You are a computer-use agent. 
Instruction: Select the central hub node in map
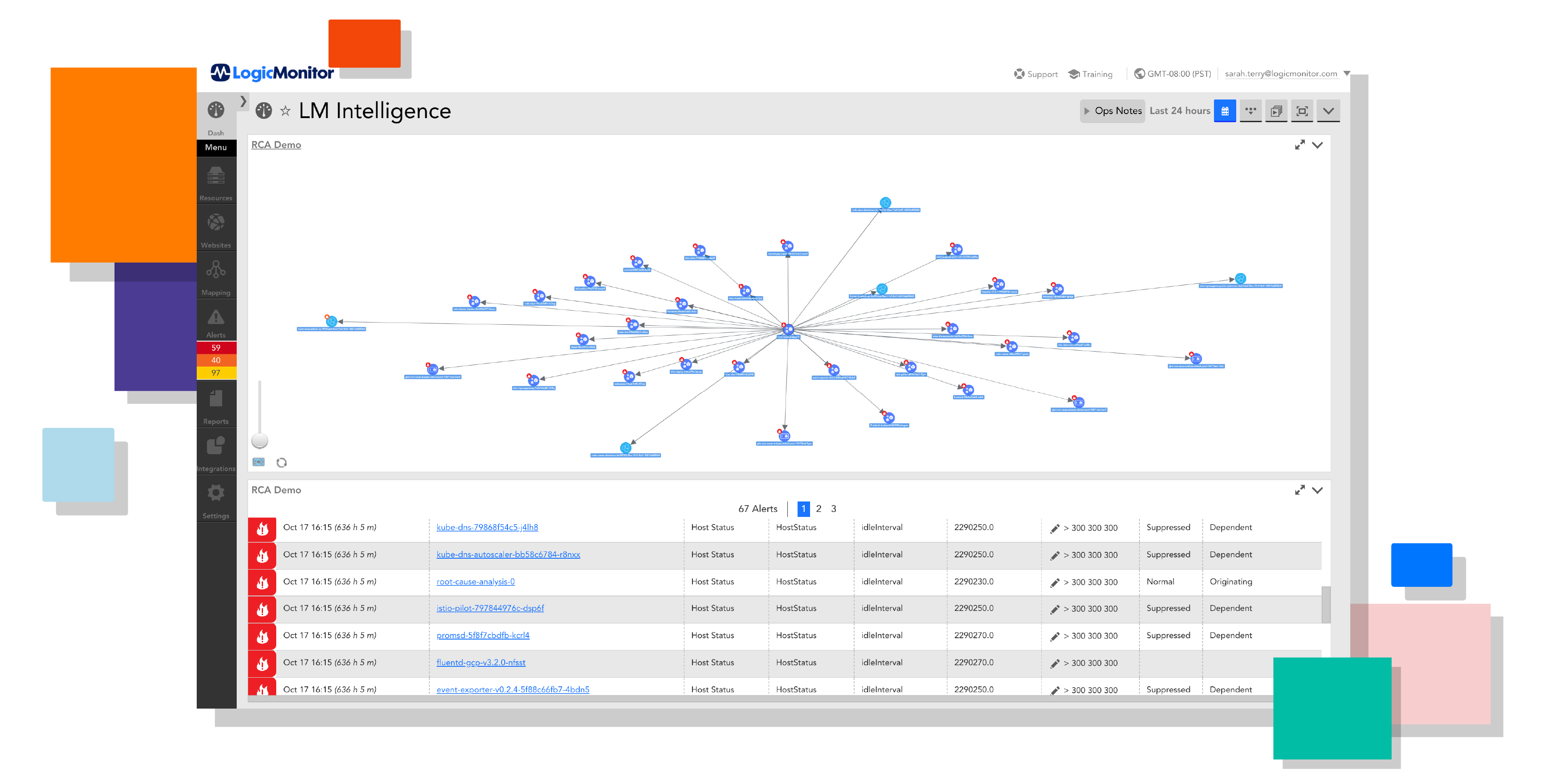(x=788, y=329)
